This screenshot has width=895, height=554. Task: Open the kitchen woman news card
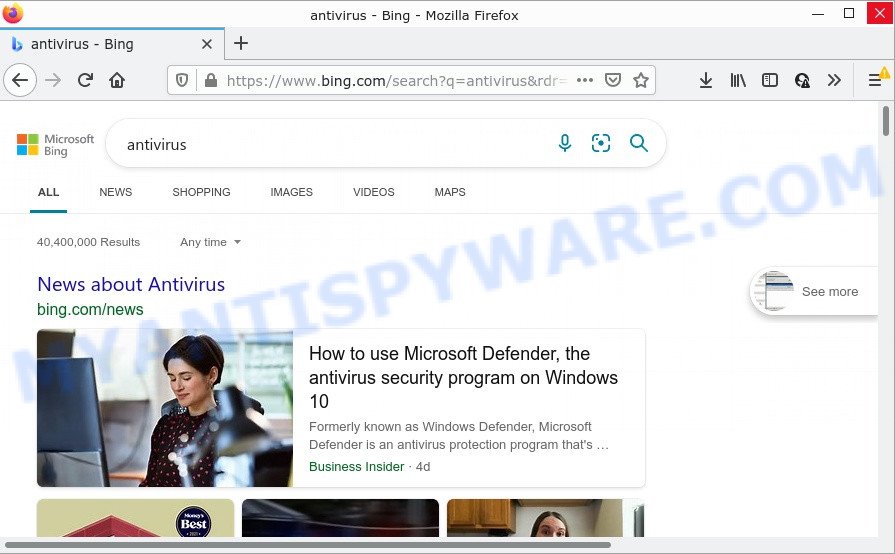tap(545, 518)
